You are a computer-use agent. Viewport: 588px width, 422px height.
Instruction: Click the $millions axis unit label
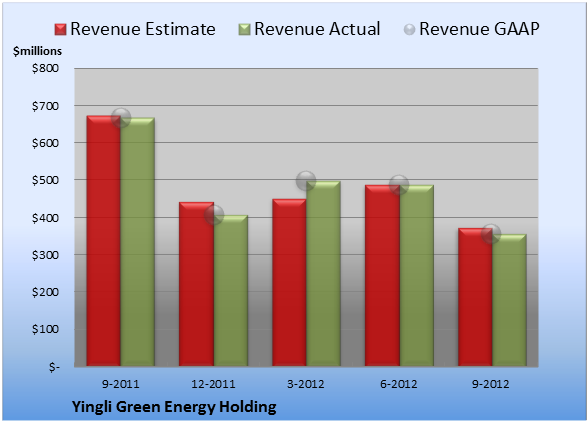(37, 51)
